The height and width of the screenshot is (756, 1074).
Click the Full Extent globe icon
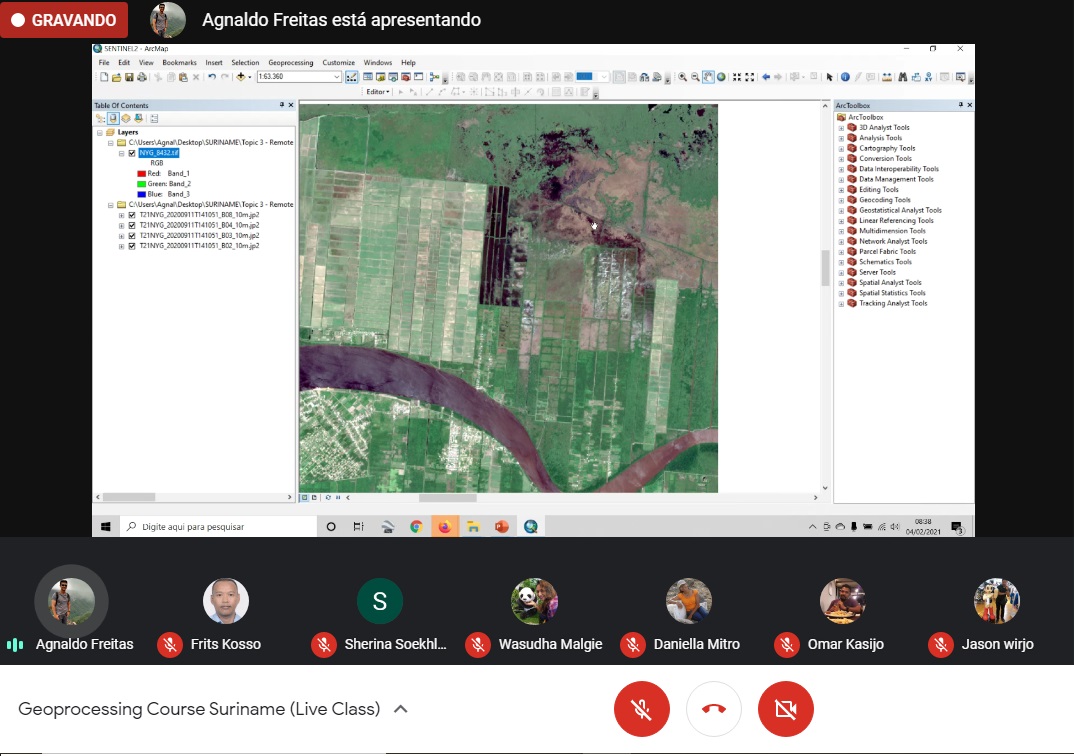click(721, 77)
